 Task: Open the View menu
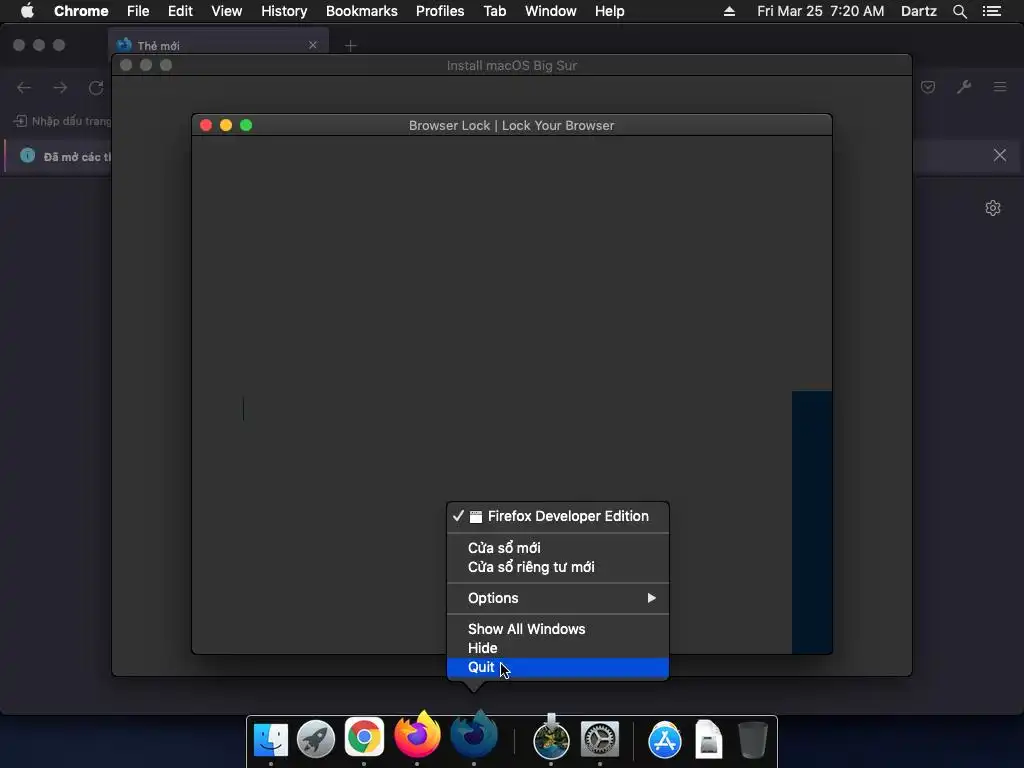coord(227,11)
